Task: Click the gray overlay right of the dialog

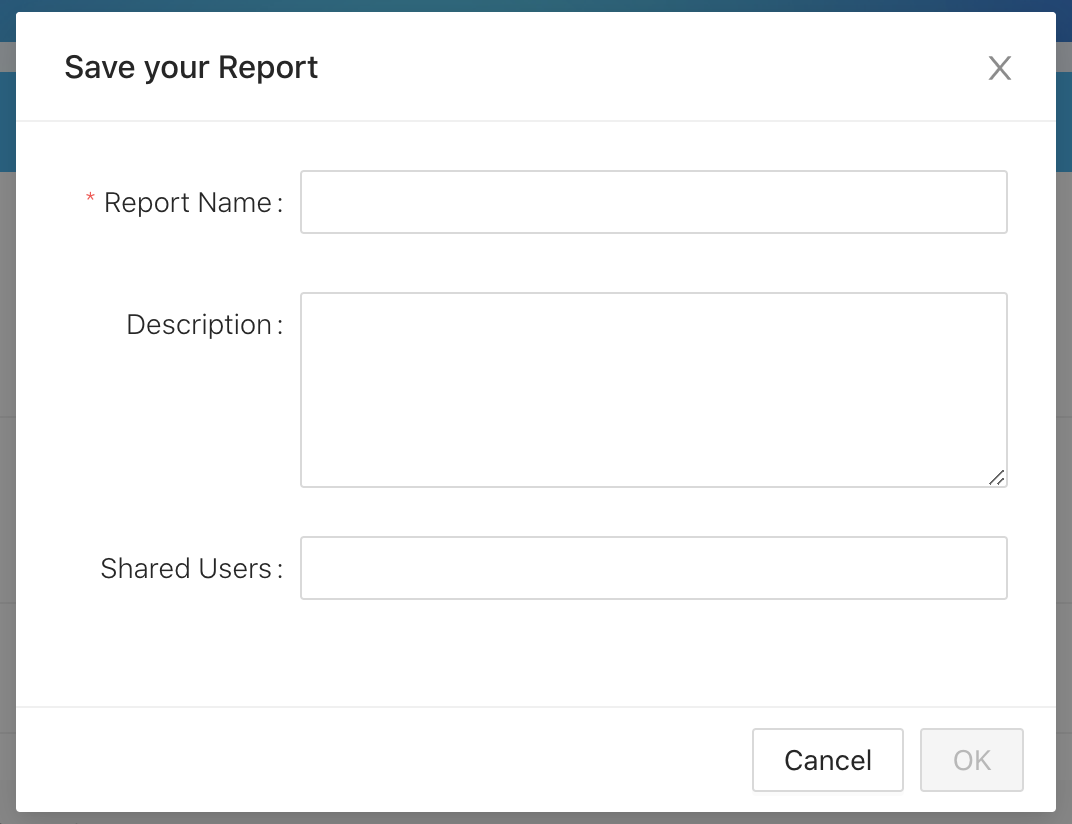Action: click(x=1064, y=400)
